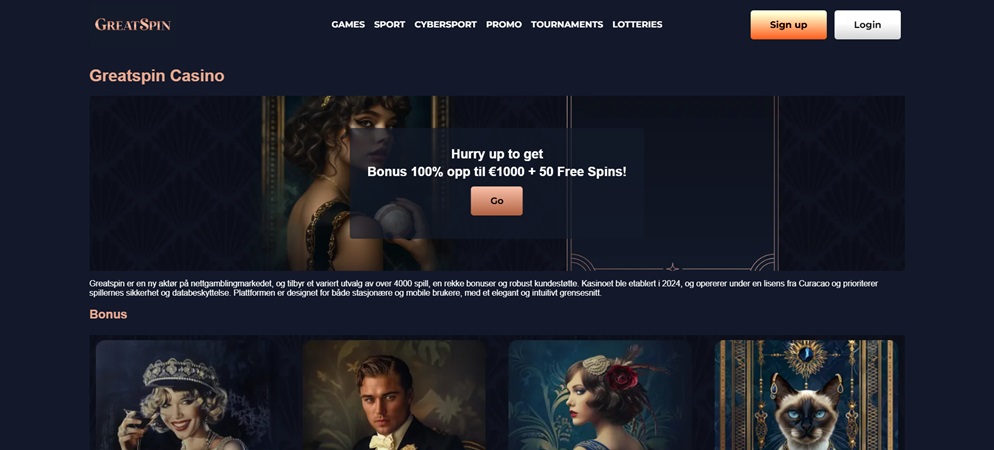Click the orange Sign up button
This screenshot has width=994, height=450.
pos(788,25)
